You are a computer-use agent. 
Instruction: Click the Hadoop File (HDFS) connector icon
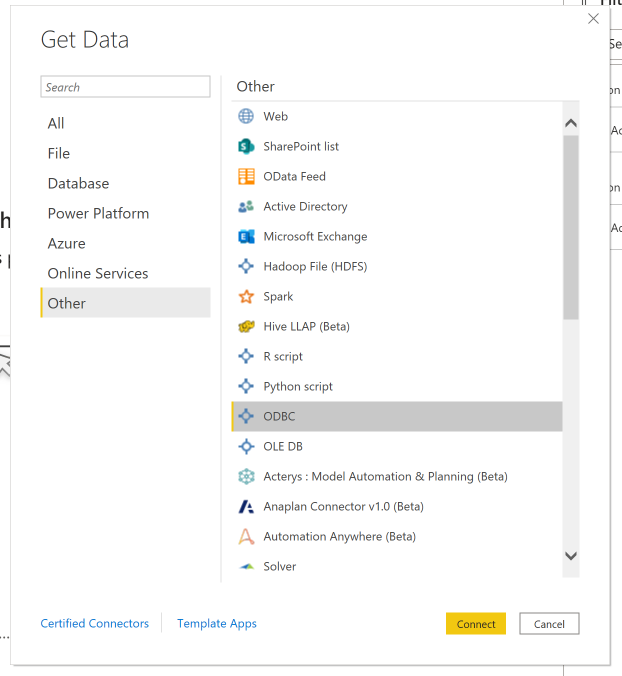pyautogui.click(x=246, y=266)
